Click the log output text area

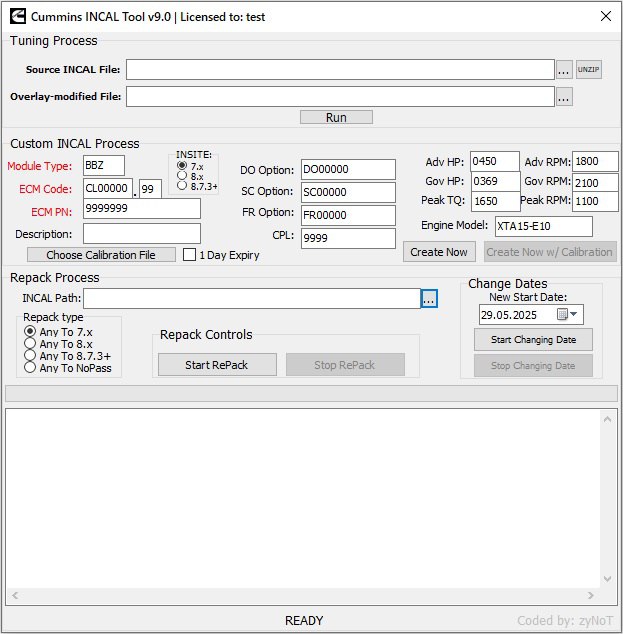click(303, 498)
